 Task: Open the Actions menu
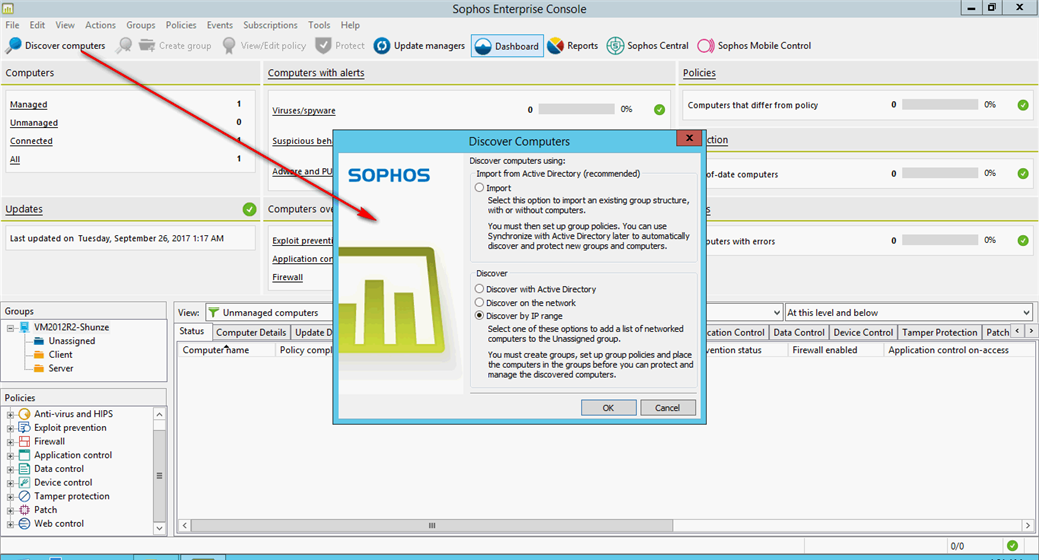click(100, 25)
